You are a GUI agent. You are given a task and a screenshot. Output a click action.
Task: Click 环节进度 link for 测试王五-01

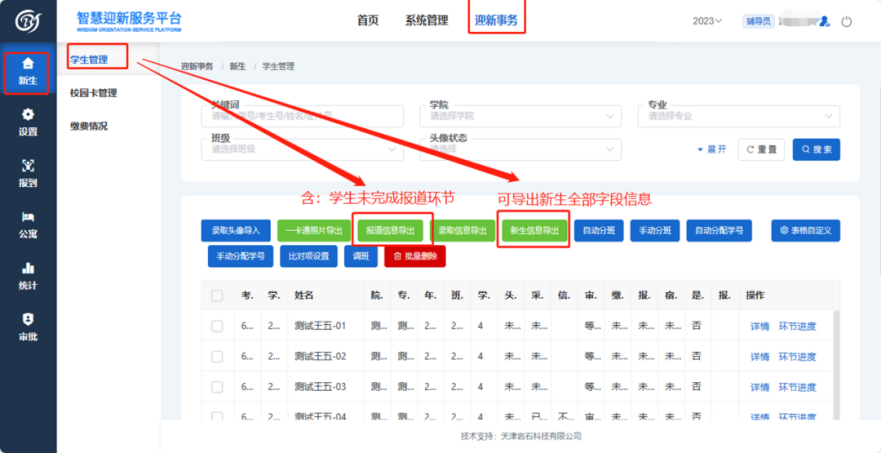797,326
